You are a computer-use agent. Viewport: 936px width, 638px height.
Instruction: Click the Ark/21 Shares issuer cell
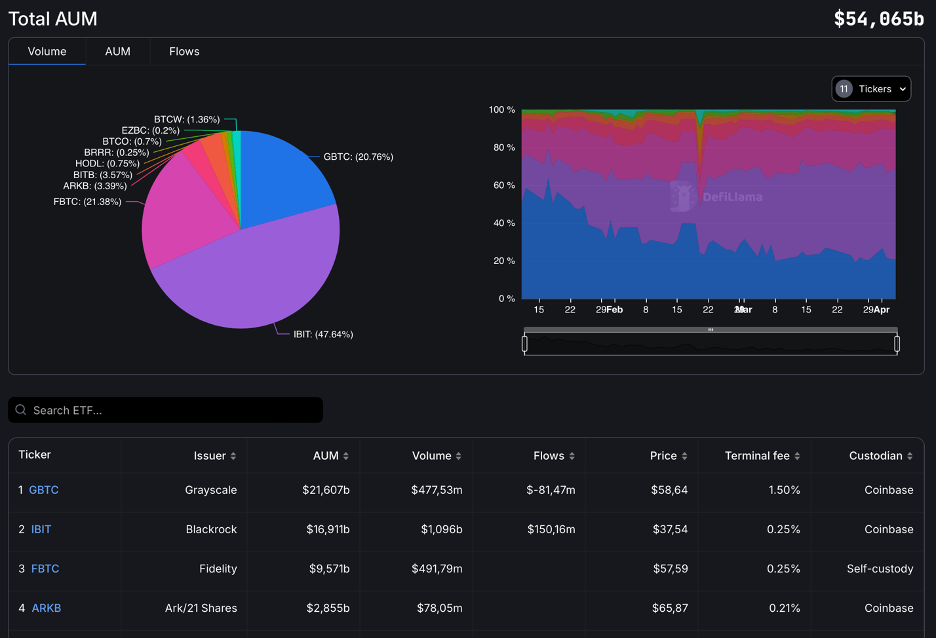[201, 608]
